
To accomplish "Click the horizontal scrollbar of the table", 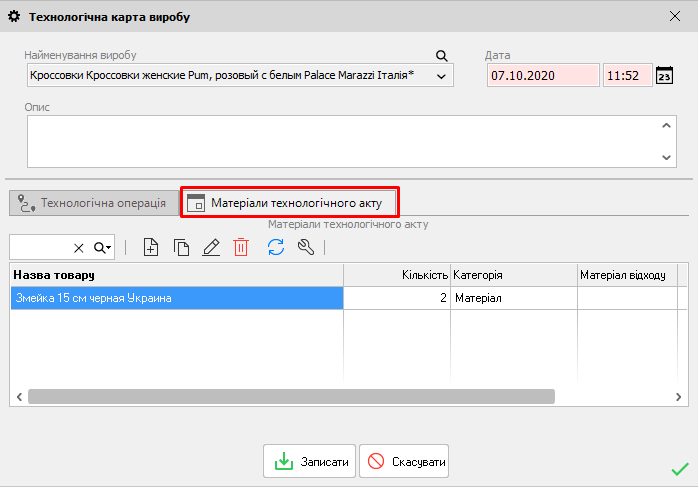I will pos(290,396).
